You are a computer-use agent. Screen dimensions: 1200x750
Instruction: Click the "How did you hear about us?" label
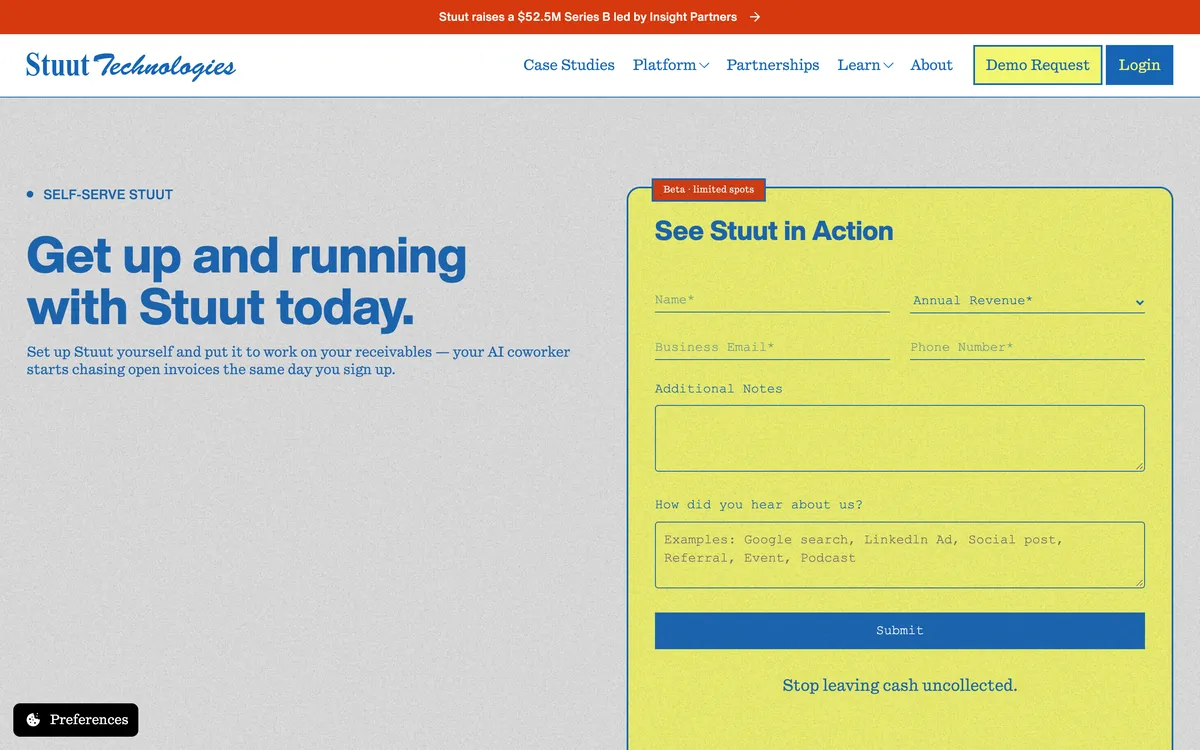pos(759,505)
